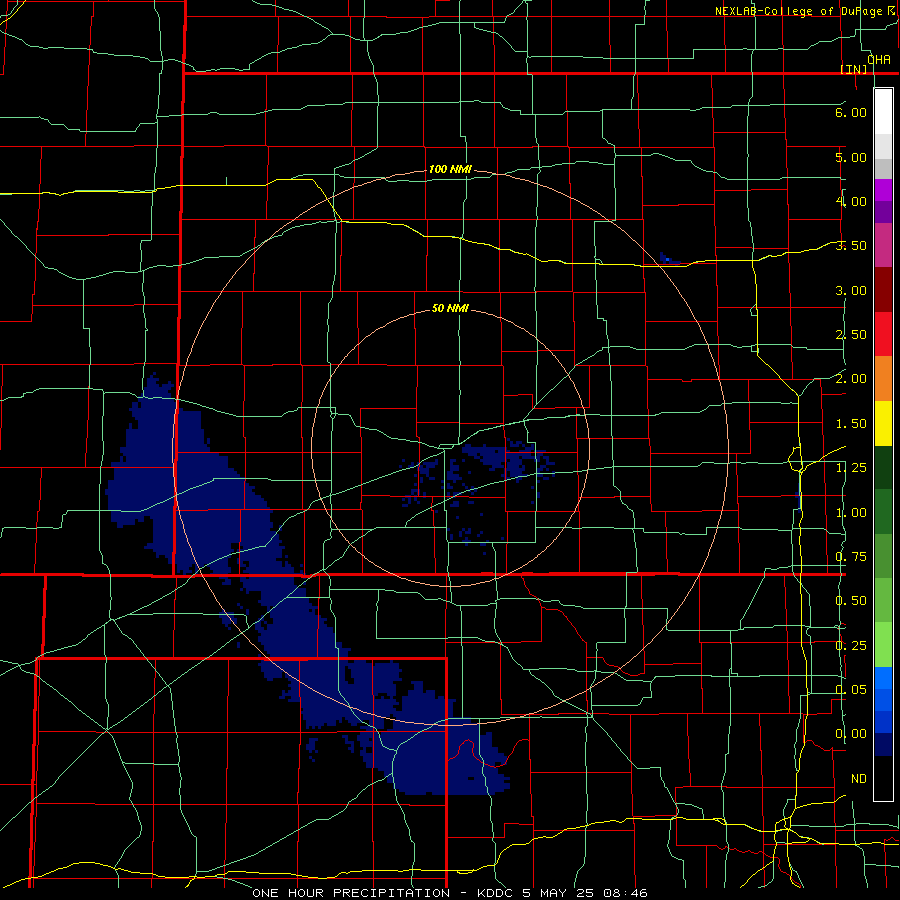The image size is (900, 900).
Task: Click the 1.25 legend value
Action: [x=851, y=468]
